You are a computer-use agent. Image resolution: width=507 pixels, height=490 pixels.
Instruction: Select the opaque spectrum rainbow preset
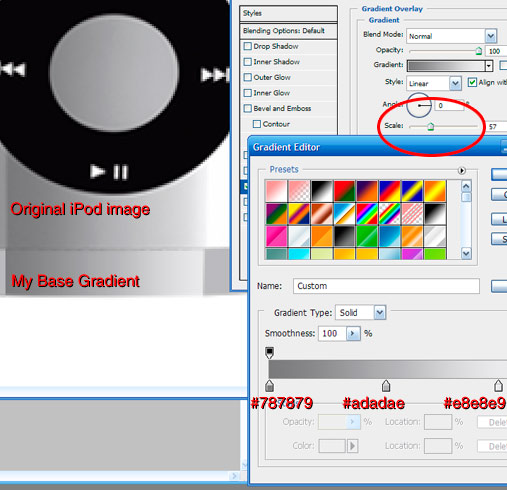click(x=367, y=214)
